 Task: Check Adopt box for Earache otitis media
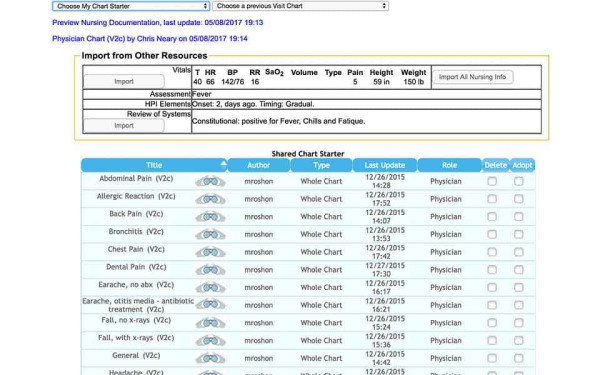click(x=518, y=305)
